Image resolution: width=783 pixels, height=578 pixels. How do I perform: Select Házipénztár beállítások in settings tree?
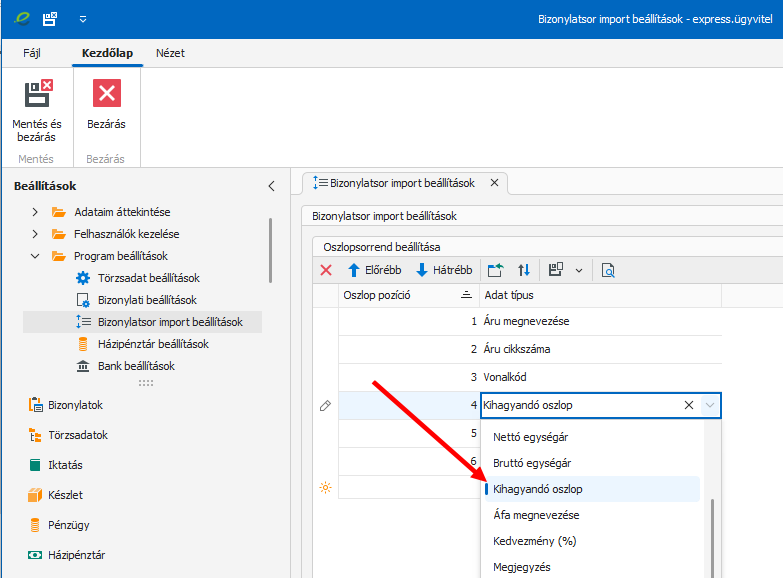(153, 344)
